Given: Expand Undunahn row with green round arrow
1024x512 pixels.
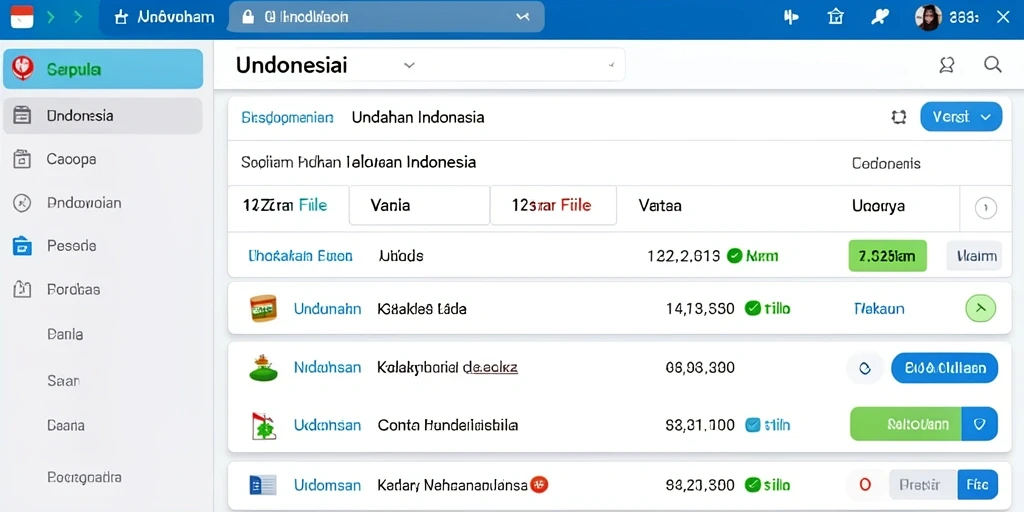Looking at the screenshot, I should point(980,308).
